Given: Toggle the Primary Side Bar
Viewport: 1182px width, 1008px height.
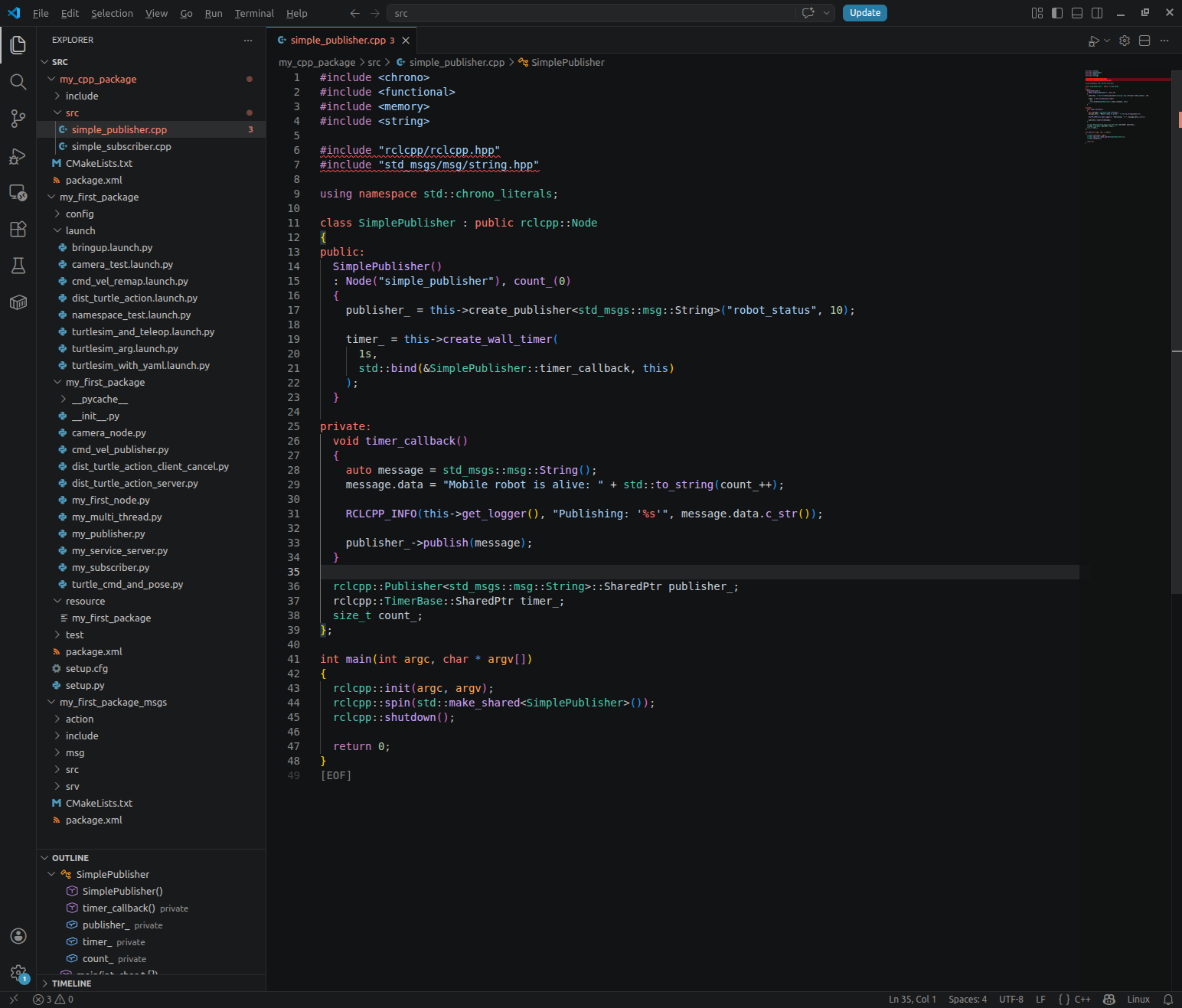Looking at the screenshot, I should 1057,13.
